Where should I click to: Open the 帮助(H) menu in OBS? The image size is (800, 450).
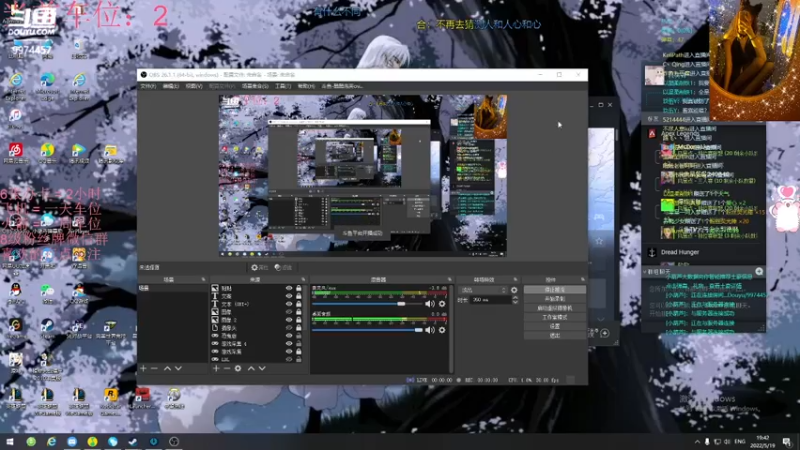306,86
